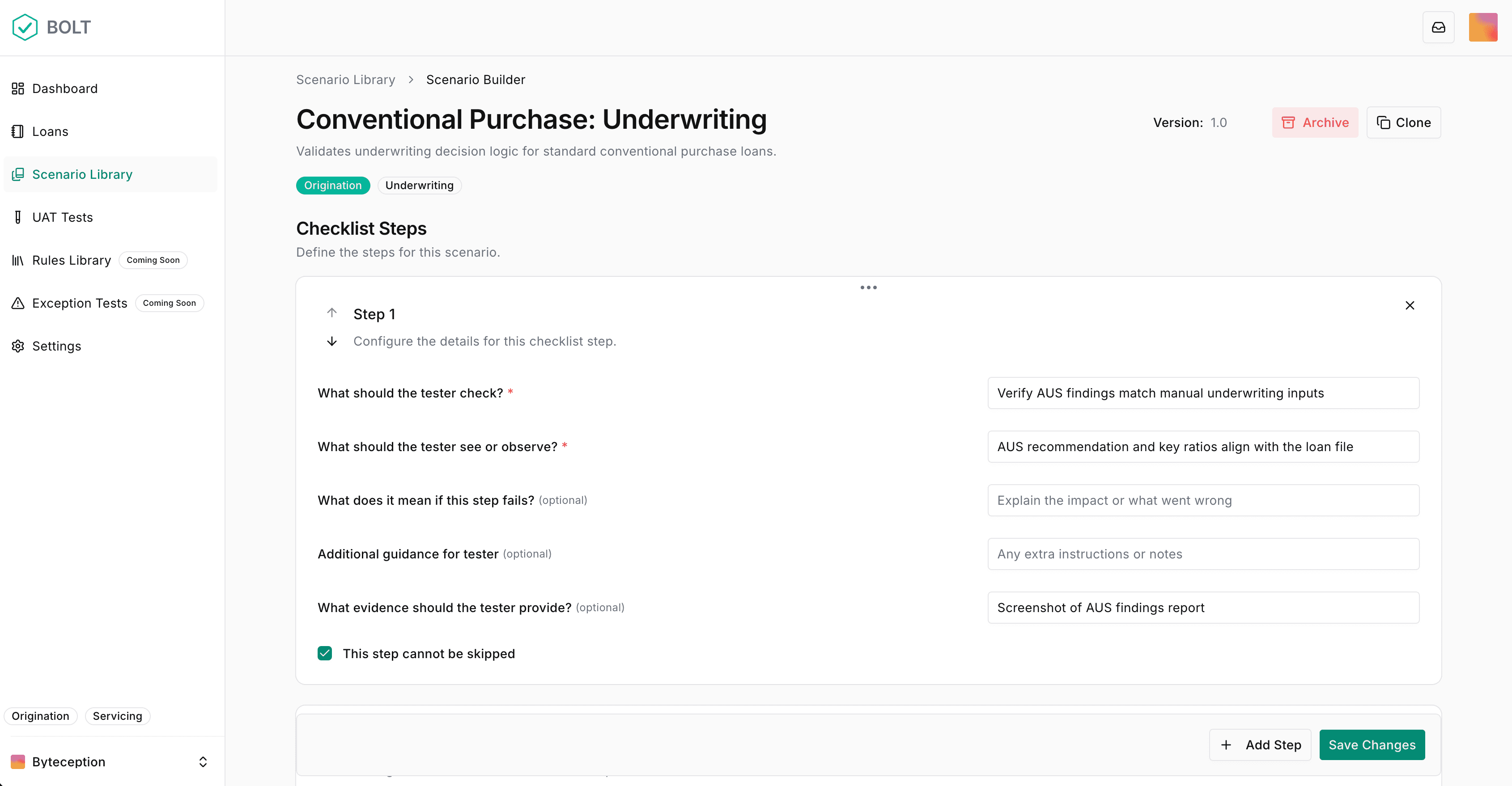The image size is (1512, 786).
Task: Click the Scenario Library breadcrumb link
Action: (x=345, y=80)
